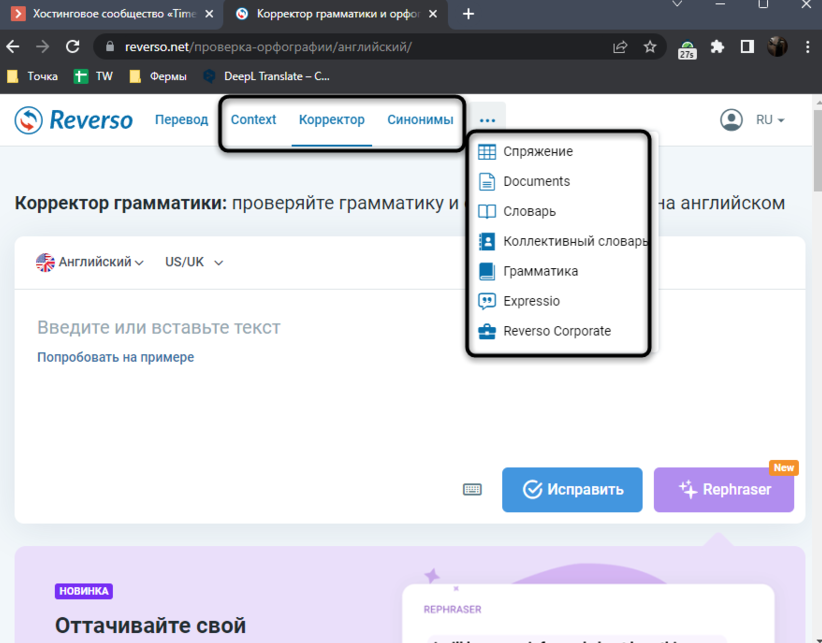This screenshot has height=643, width=822.
Task: Click the НОВИНКА badge
Action: point(84,591)
